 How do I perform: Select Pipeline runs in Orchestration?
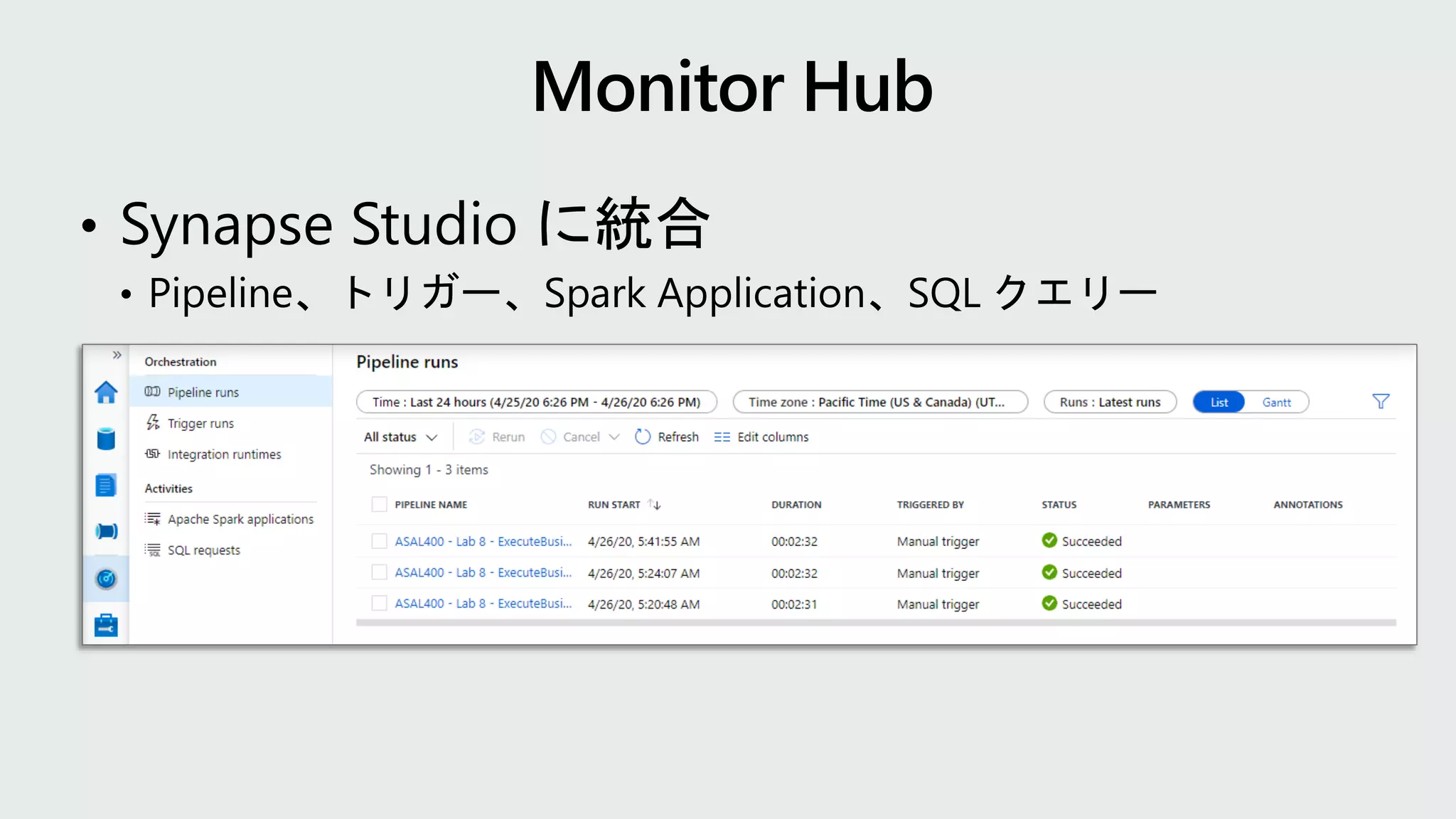pos(231,392)
